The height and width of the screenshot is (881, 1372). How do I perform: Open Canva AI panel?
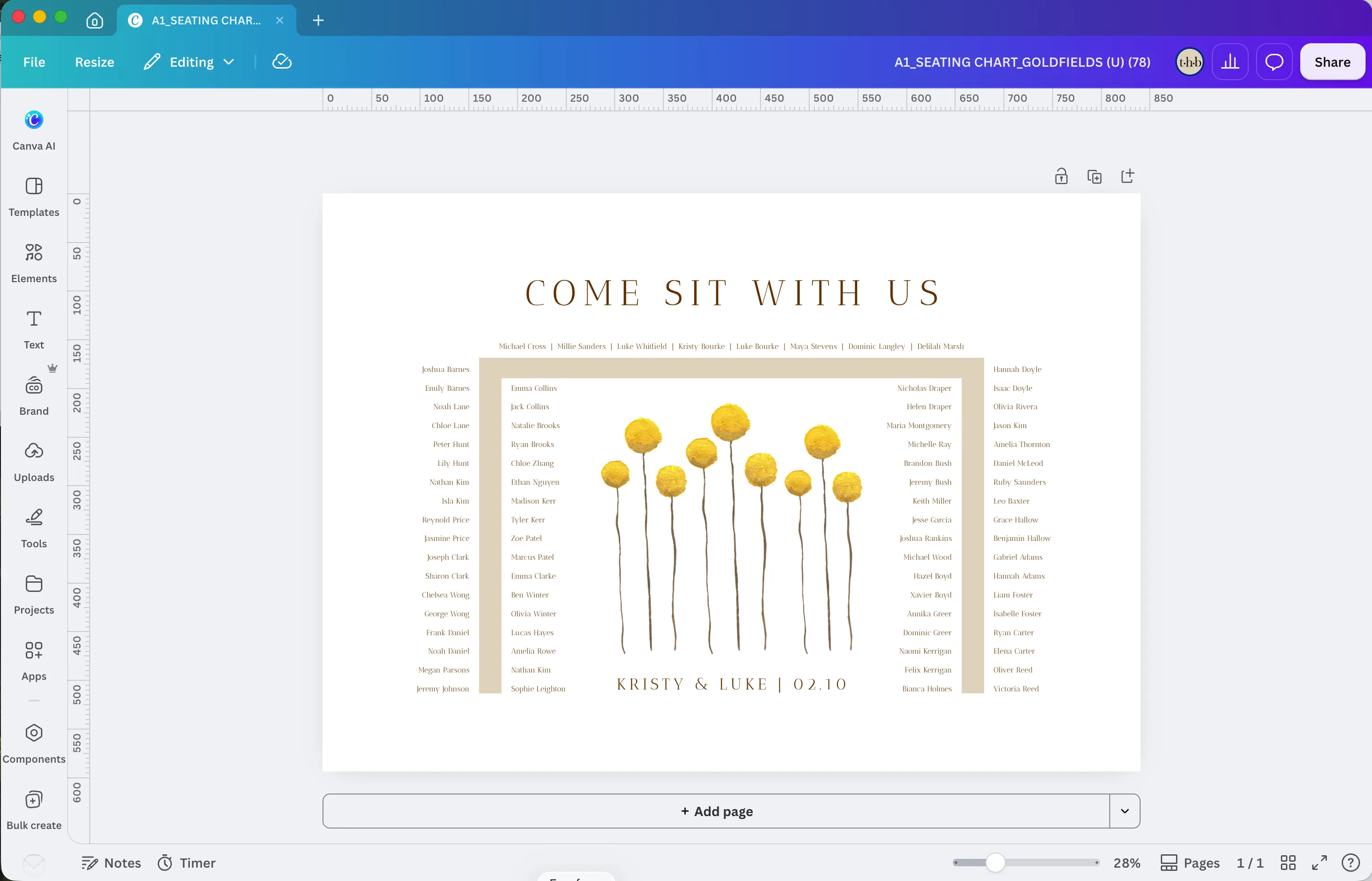[x=34, y=130]
